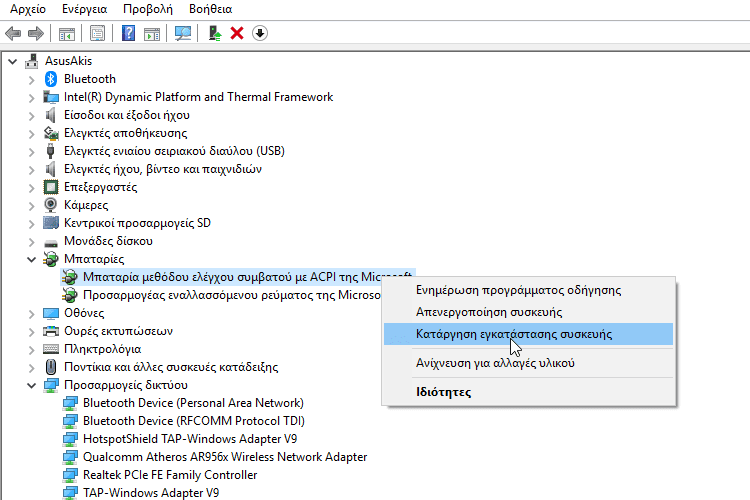Screen dimensions: 750x500
Task: Toggle the action pane toolbar icon
Action: 152,33
